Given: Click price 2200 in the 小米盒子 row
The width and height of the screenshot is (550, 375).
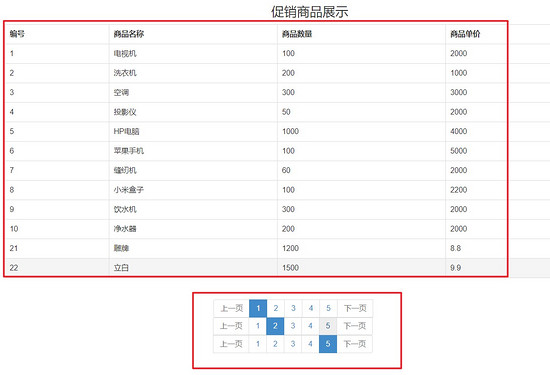Looking at the screenshot, I should pyautogui.click(x=459, y=190).
